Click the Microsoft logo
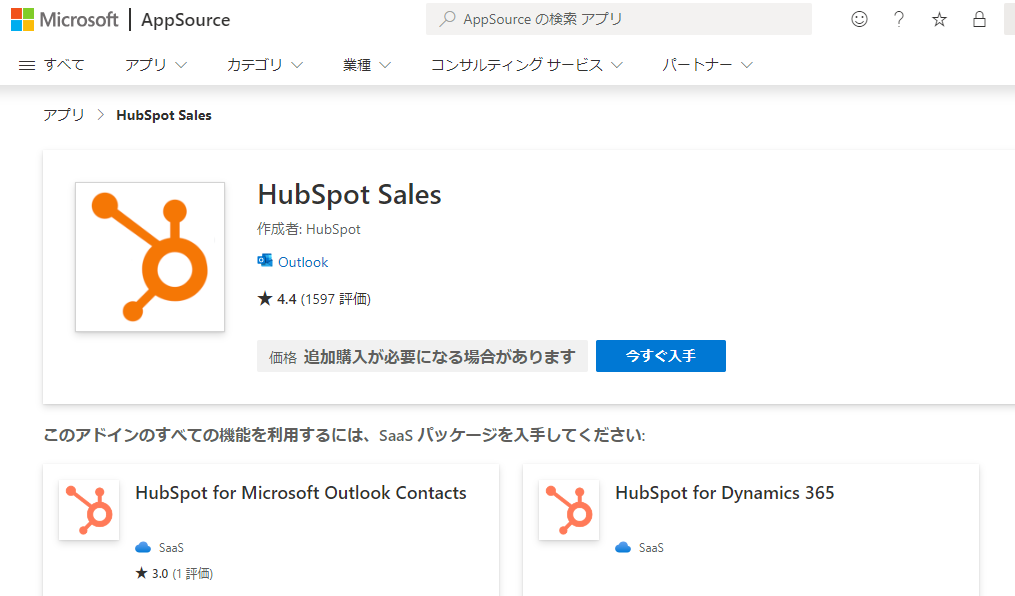1015x596 pixels. (65, 19)
